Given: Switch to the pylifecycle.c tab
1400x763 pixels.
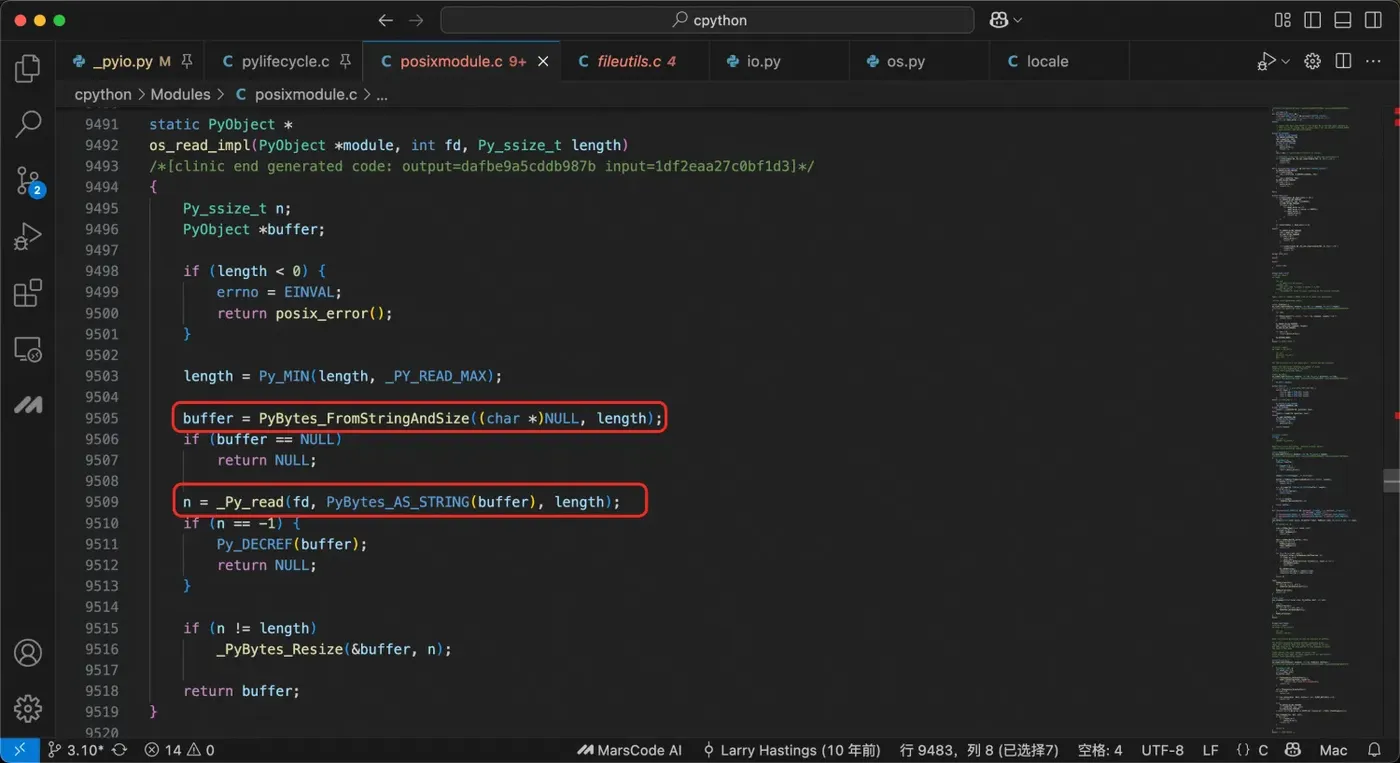Looking at the screenshot, I should [285, 61].
